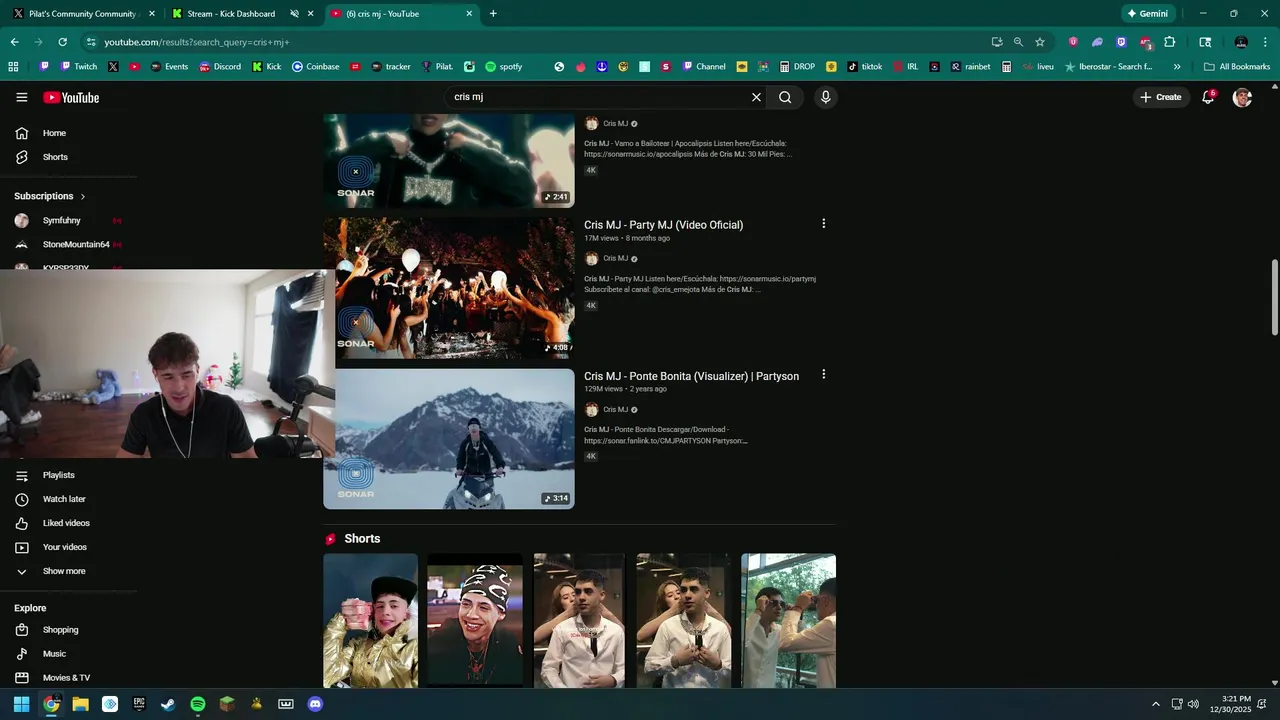This screenshot has height=720, width=1280.
Task: Open the Windows Start menu
Action: (x=21, y=704)
